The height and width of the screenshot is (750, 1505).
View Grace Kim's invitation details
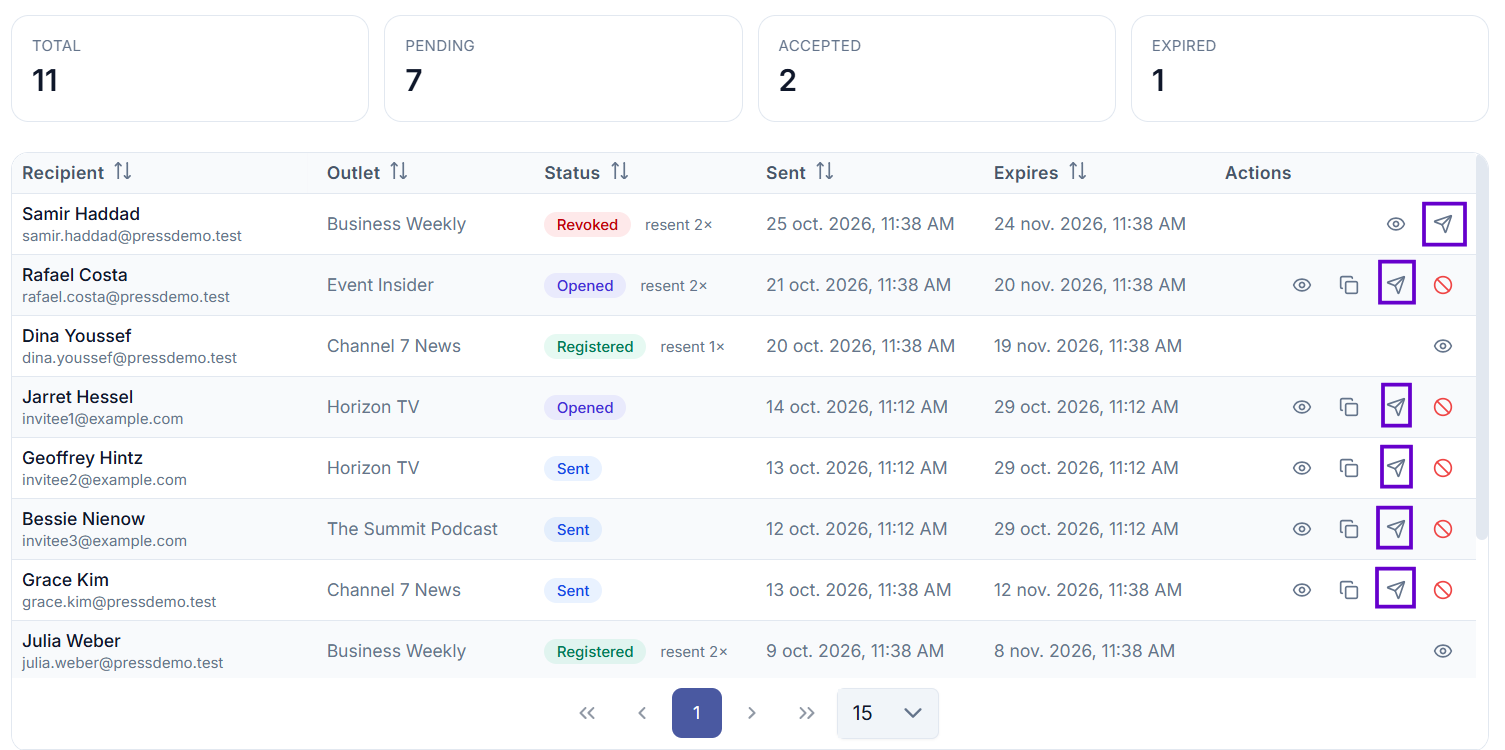(1302, 590)
